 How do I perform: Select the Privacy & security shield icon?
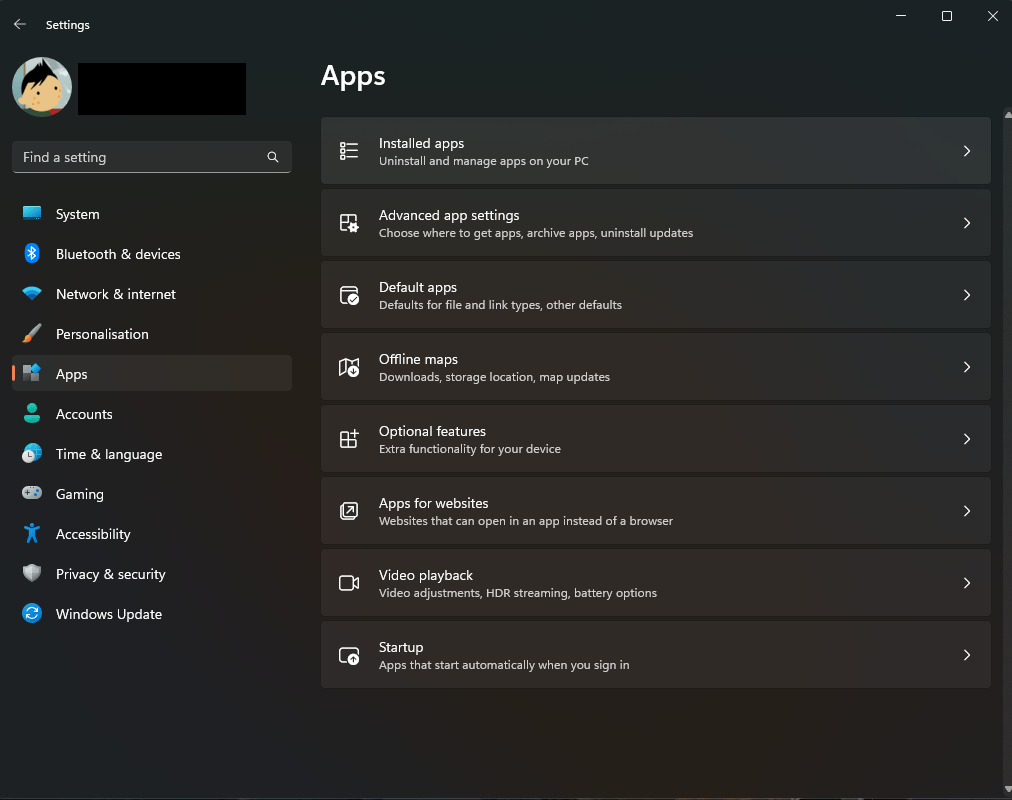31,574
